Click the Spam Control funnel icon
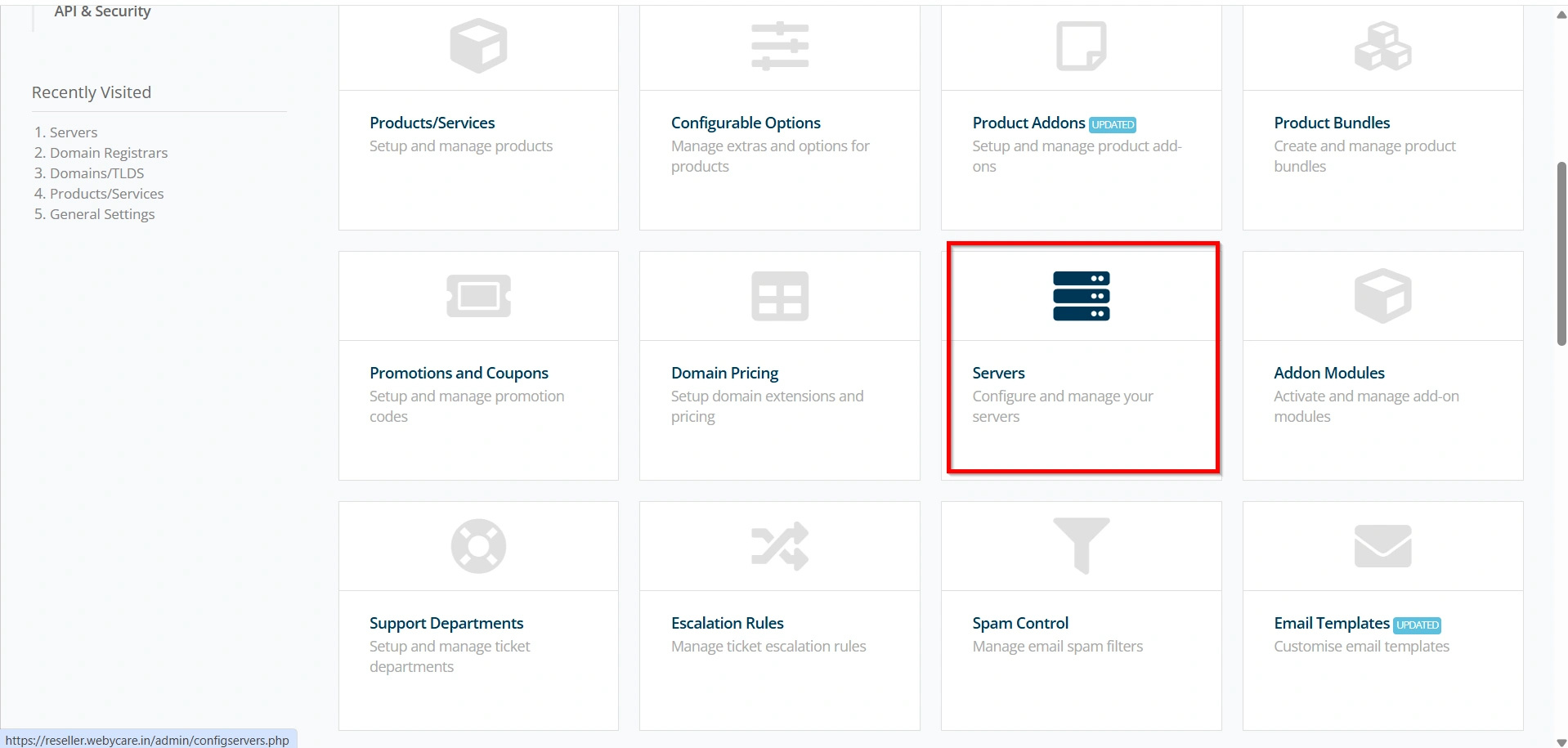This screenshot has width=1568, height=748. pos(1082,546)
